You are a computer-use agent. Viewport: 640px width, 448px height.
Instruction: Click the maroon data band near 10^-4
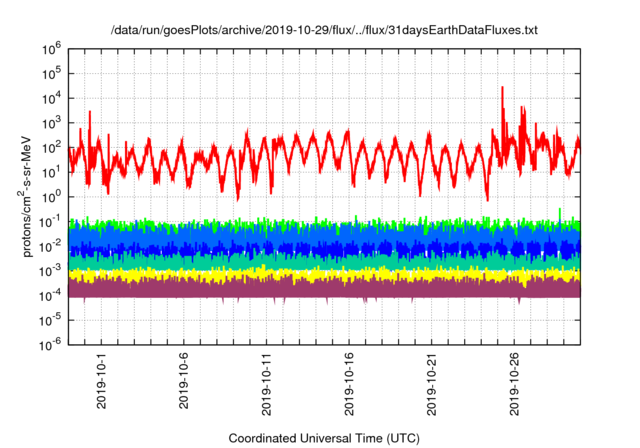(324, 289)
